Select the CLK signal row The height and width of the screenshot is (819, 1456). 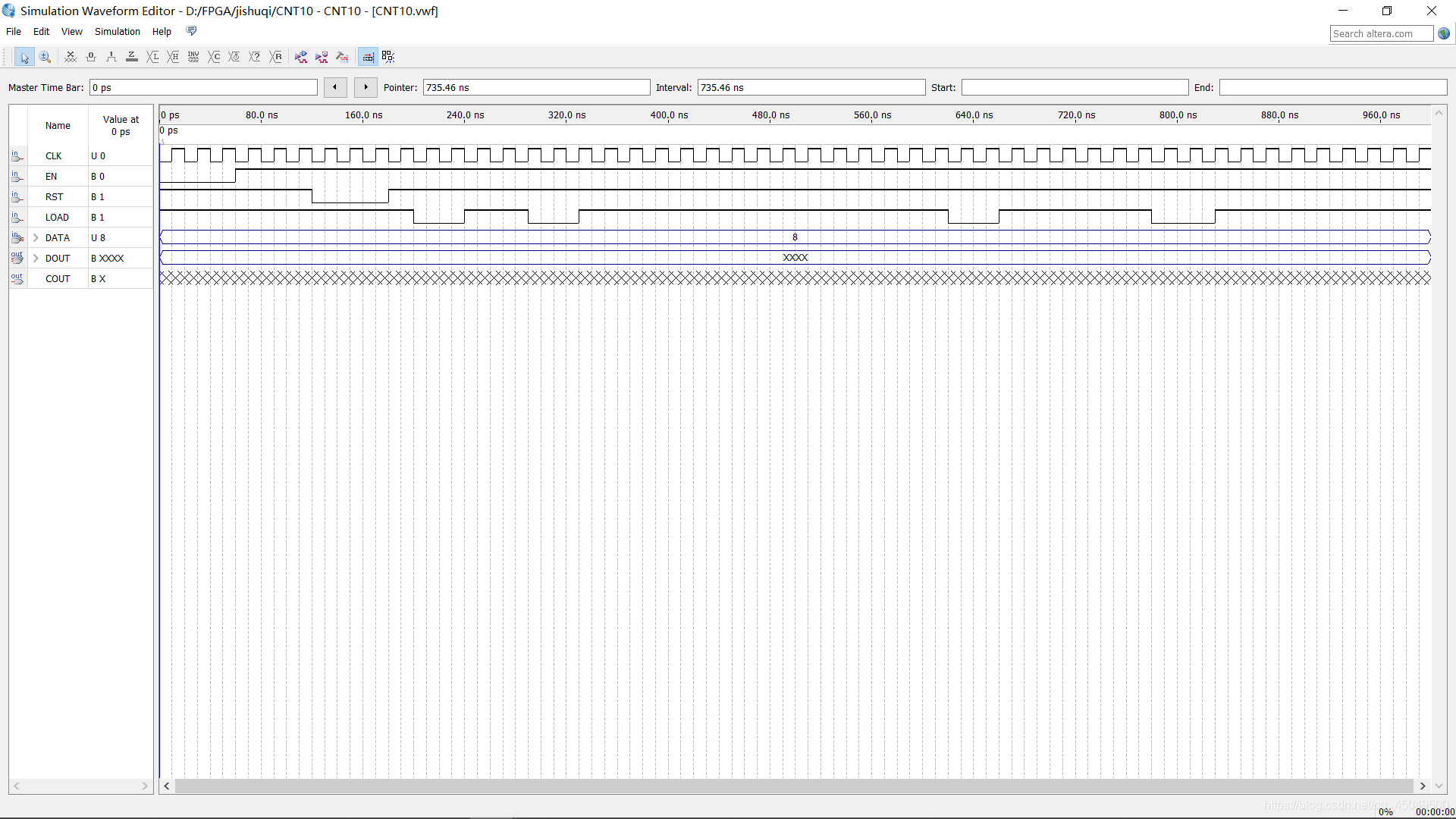pyautogui.click(x=81, y=156)
